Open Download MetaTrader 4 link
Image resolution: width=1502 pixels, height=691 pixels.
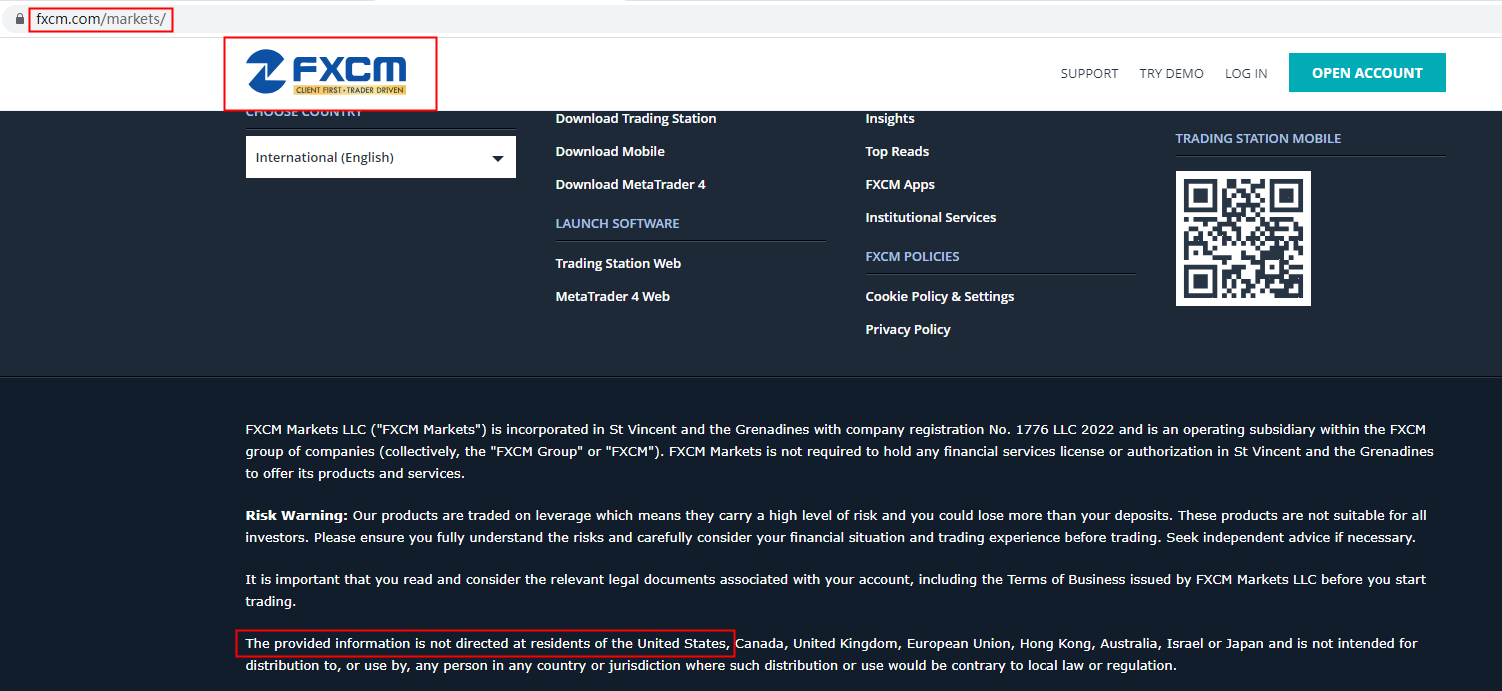[630, 184]
